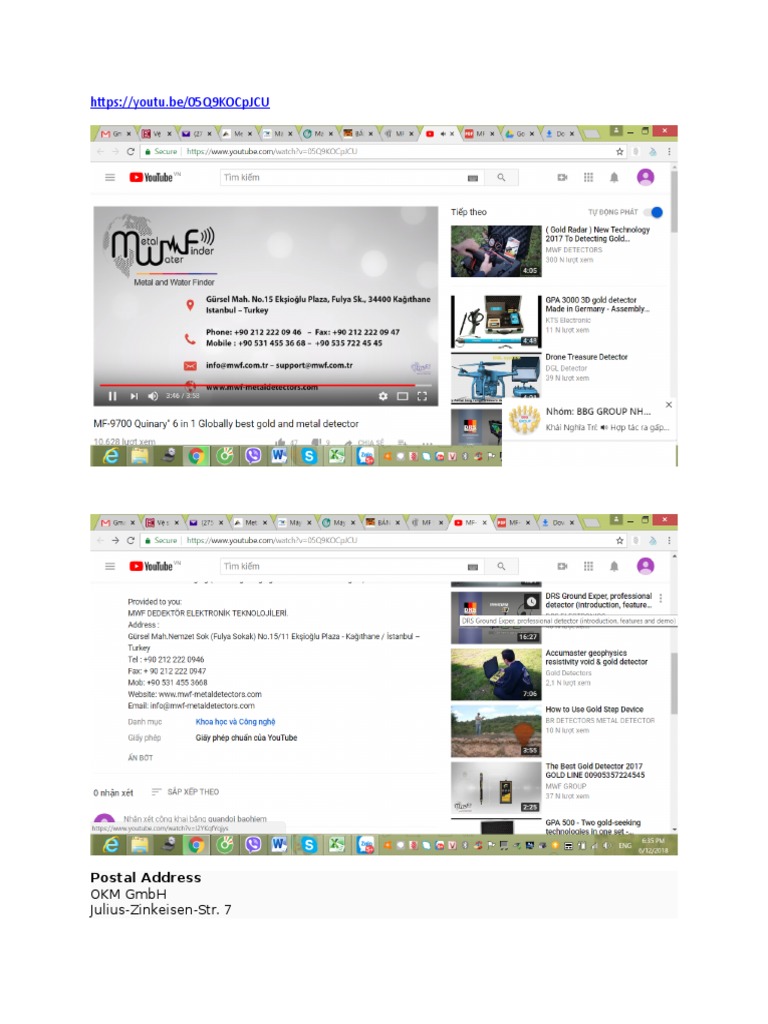The width and height of the screenshot is (768, 1024).
Task: Open the SẮP XẾP THEO sort dropdown
Action: coord(185,792)
